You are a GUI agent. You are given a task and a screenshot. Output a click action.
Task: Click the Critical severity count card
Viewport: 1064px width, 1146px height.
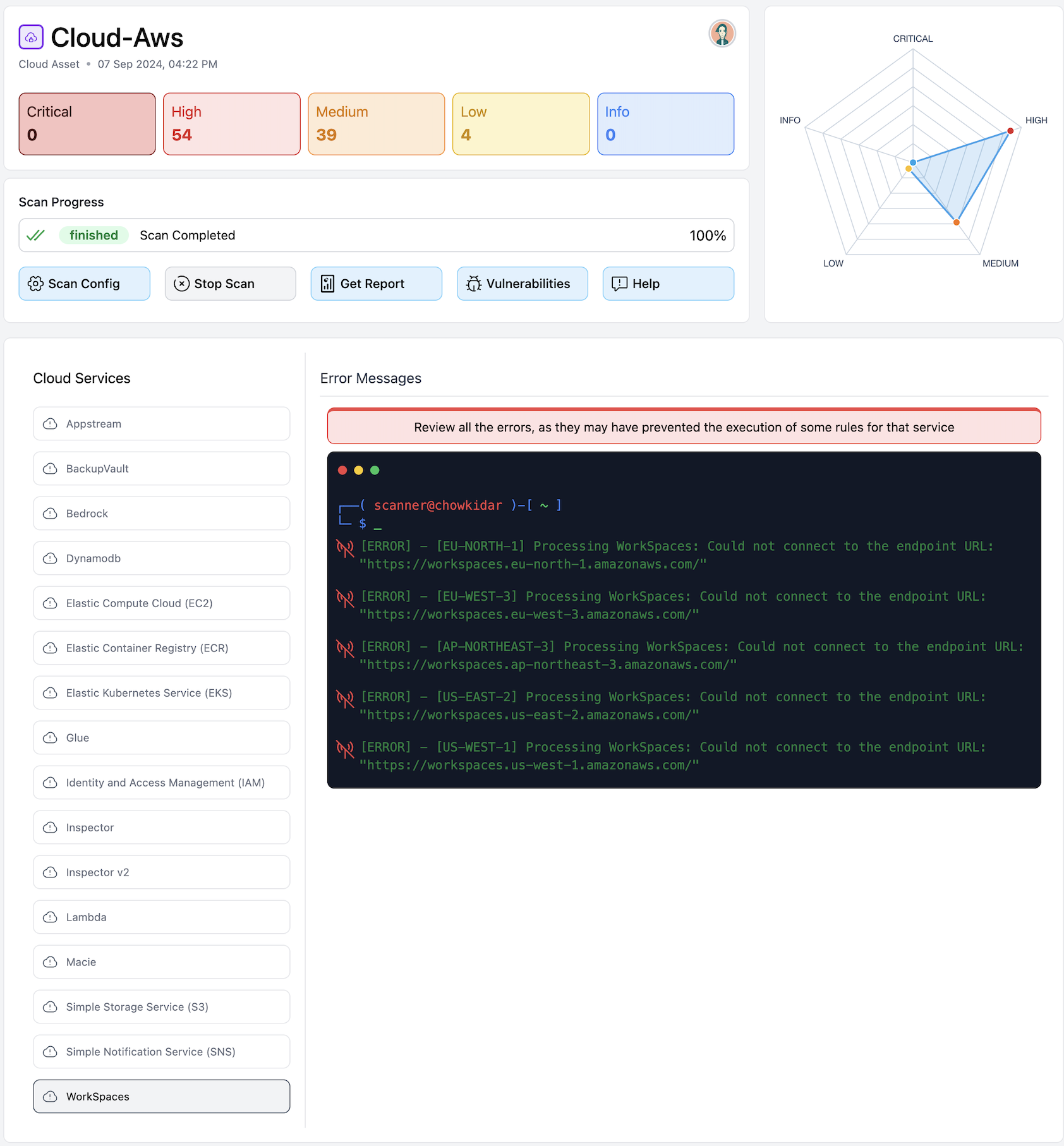87,124
